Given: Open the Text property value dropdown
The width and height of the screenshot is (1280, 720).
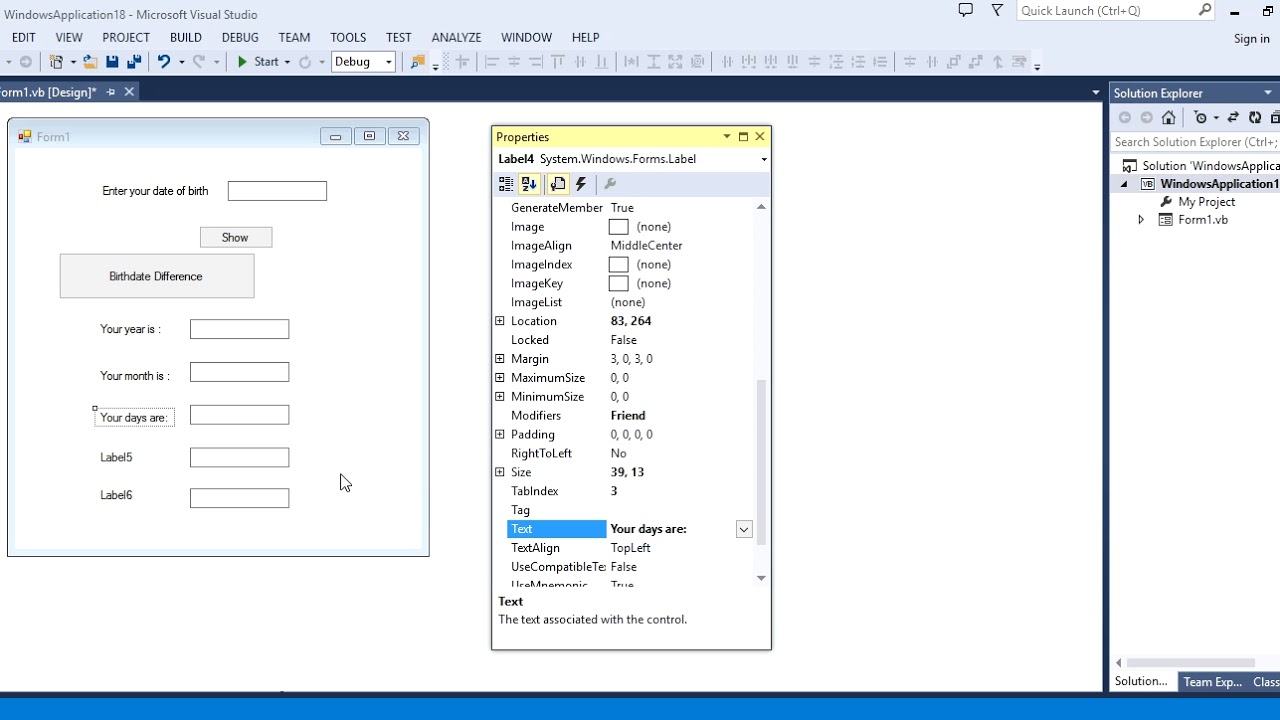Looking at the screenshot, I should (744, 529).
